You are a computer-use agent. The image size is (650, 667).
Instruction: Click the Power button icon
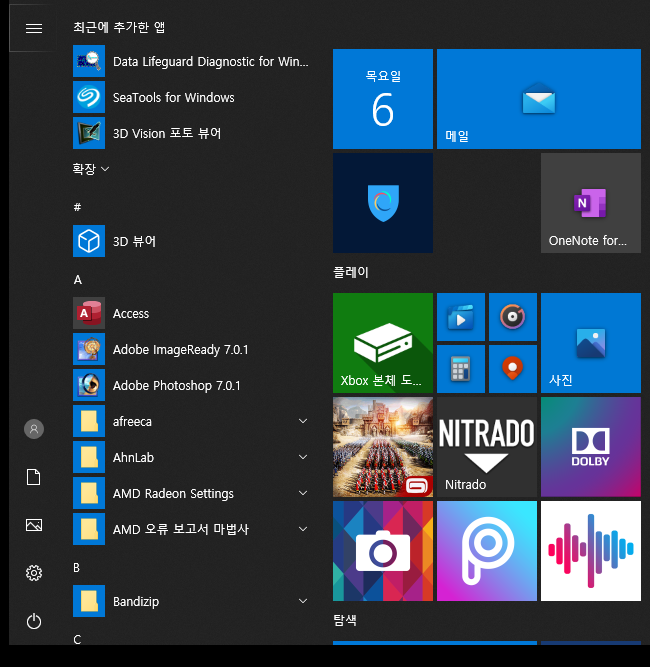coord(34,621)
